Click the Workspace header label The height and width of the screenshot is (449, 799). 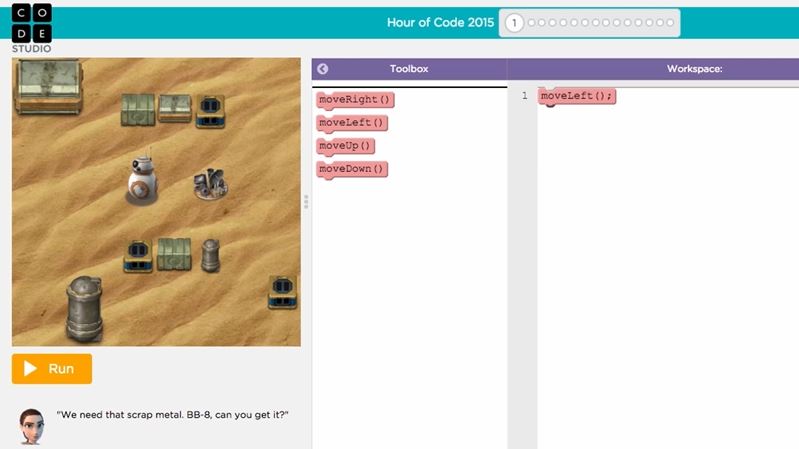[x=695, y=69]
